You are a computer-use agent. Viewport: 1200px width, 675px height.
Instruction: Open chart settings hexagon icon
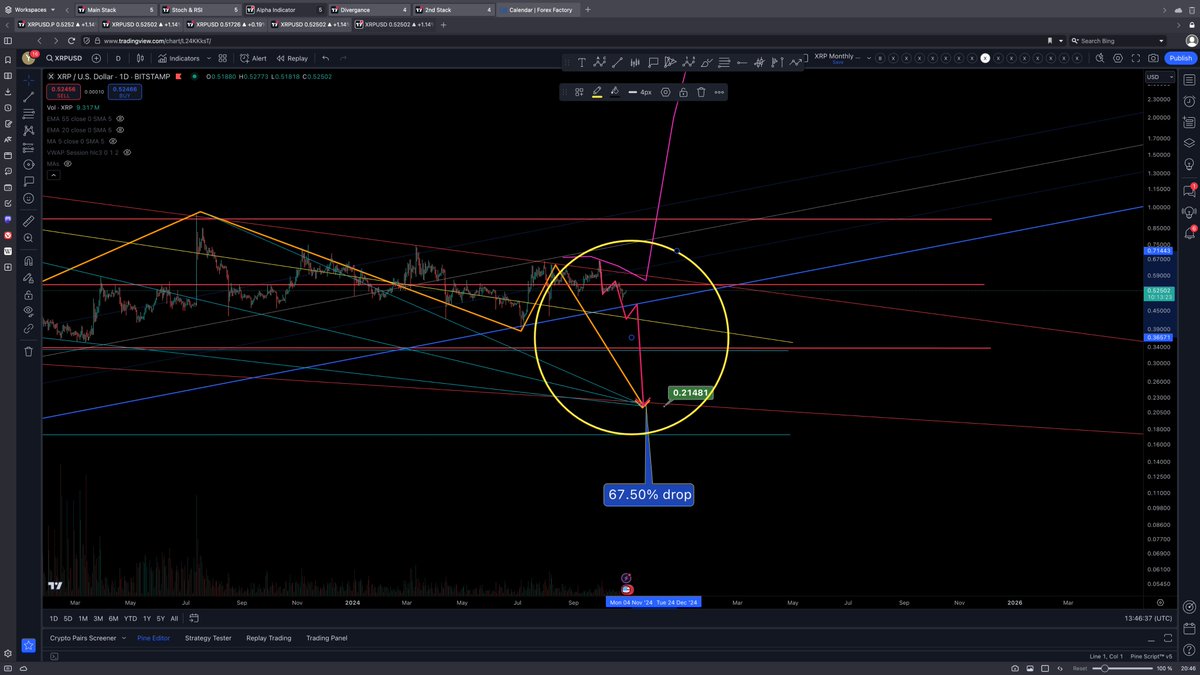click(1118, 58)
